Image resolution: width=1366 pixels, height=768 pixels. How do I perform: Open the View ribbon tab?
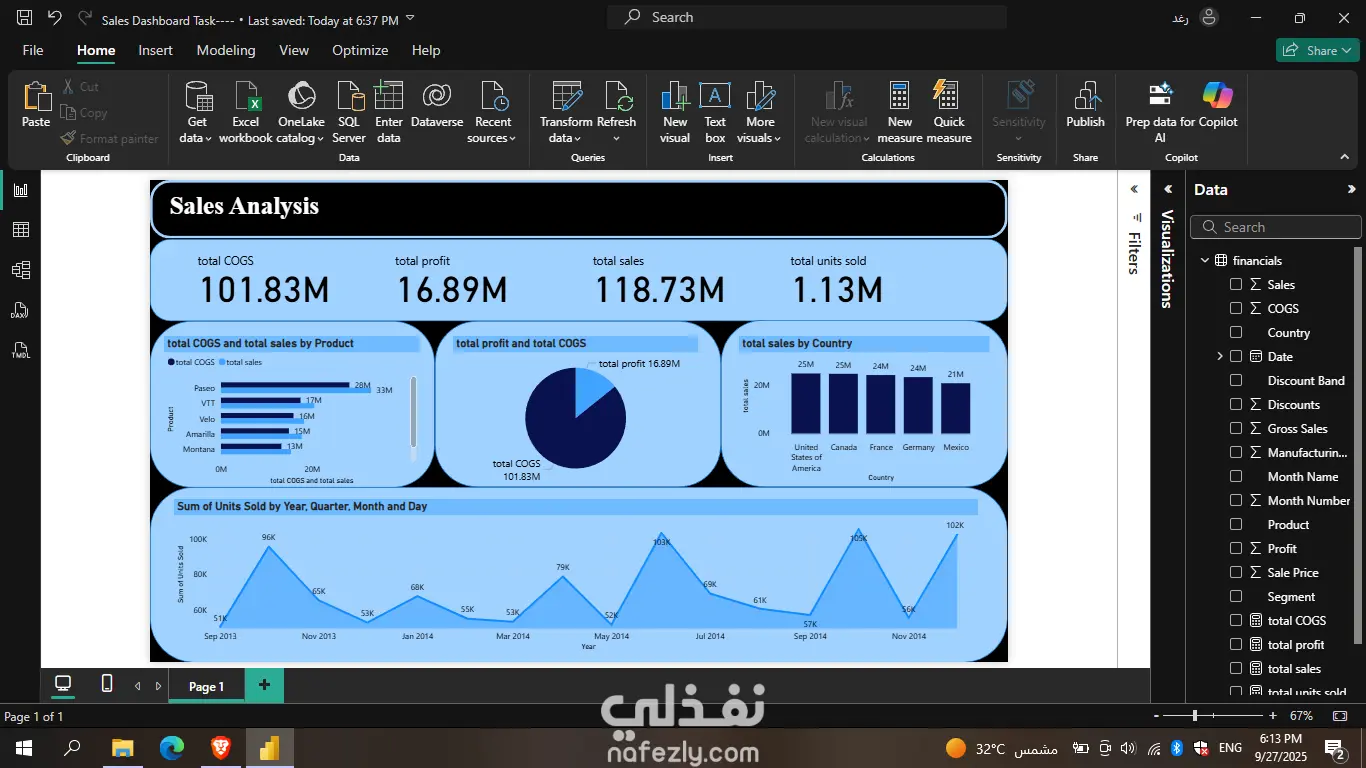(x=294, y=50)
